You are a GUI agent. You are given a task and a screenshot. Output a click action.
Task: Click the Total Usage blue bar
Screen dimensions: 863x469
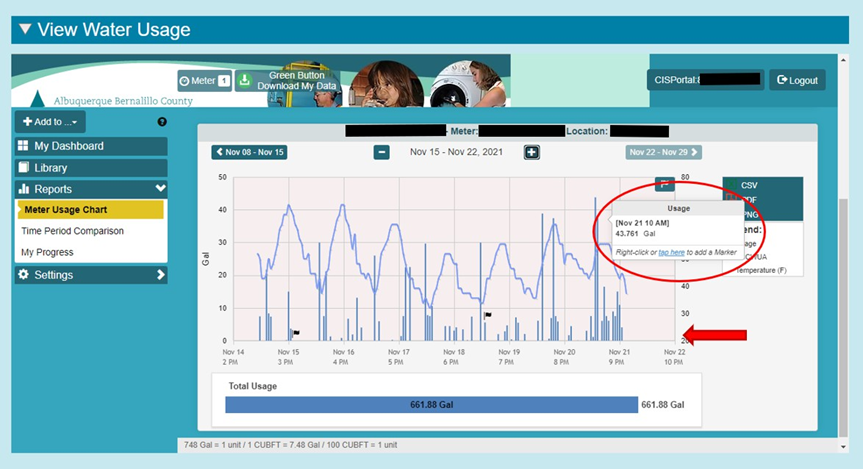431,405
